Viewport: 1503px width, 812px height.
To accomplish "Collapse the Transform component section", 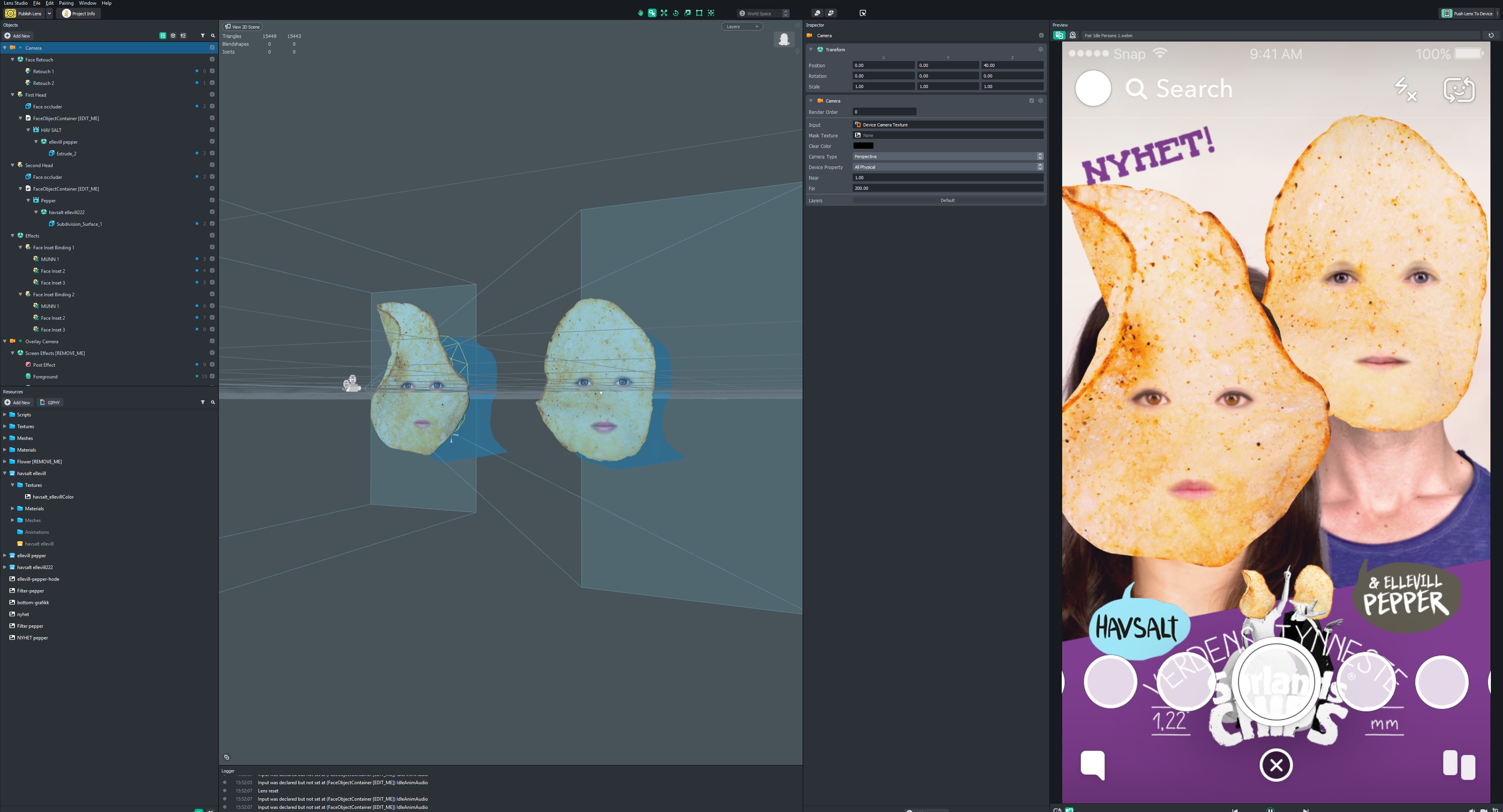I will tap(810, 50).
